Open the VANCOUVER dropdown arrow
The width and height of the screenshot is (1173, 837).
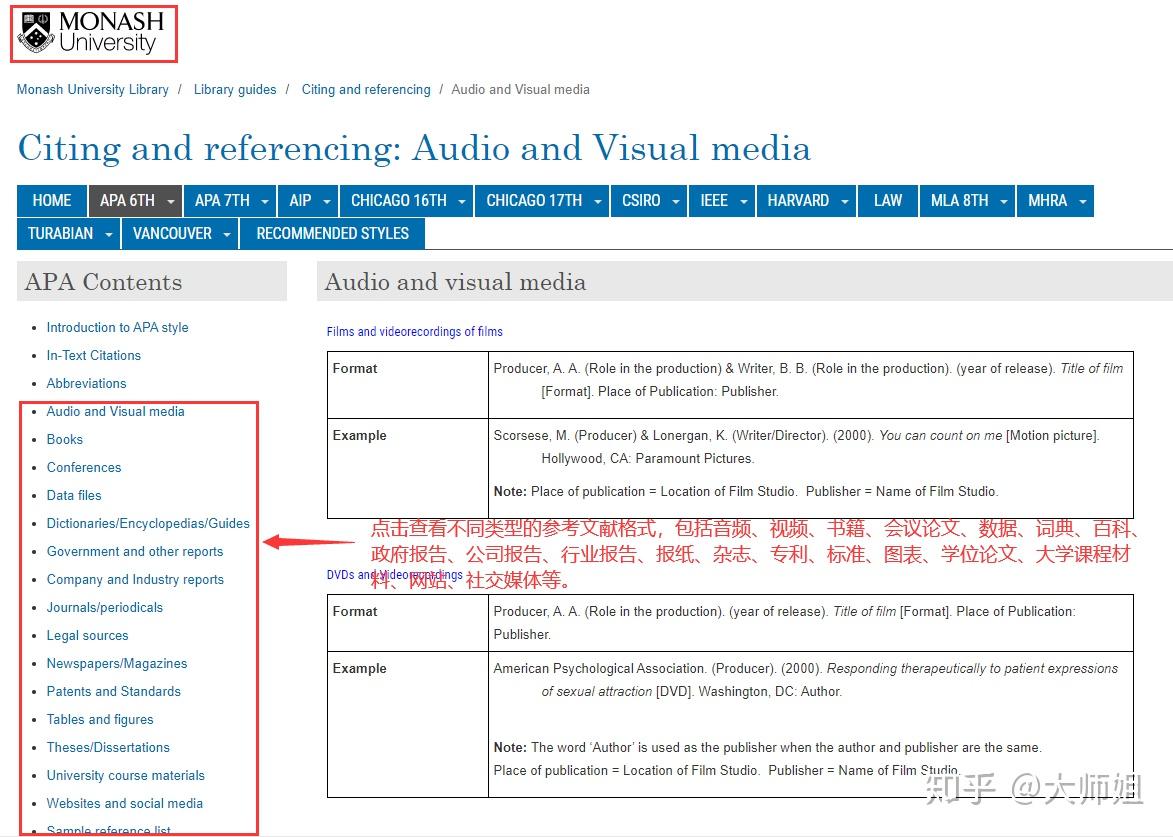227,234
